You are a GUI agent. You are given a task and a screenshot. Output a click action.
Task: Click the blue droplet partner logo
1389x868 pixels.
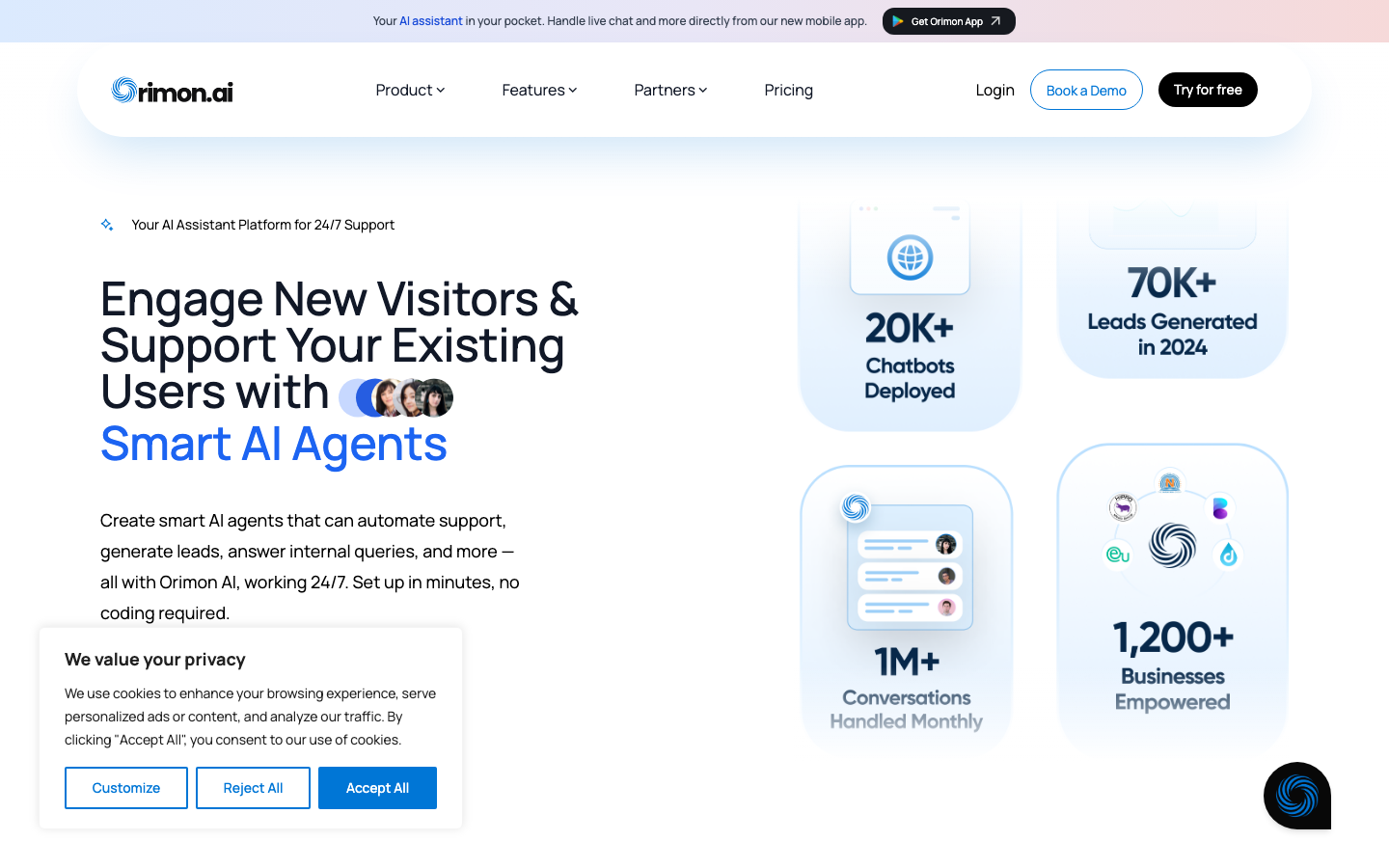(x=1228, y=555)
